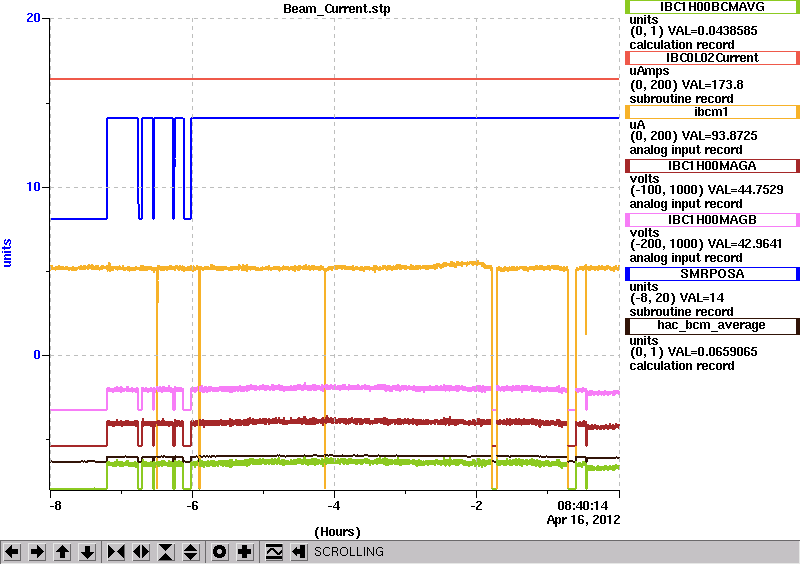Click the -2 hours x-axis tick label
800x564 pixels.
tap(476, 506)
